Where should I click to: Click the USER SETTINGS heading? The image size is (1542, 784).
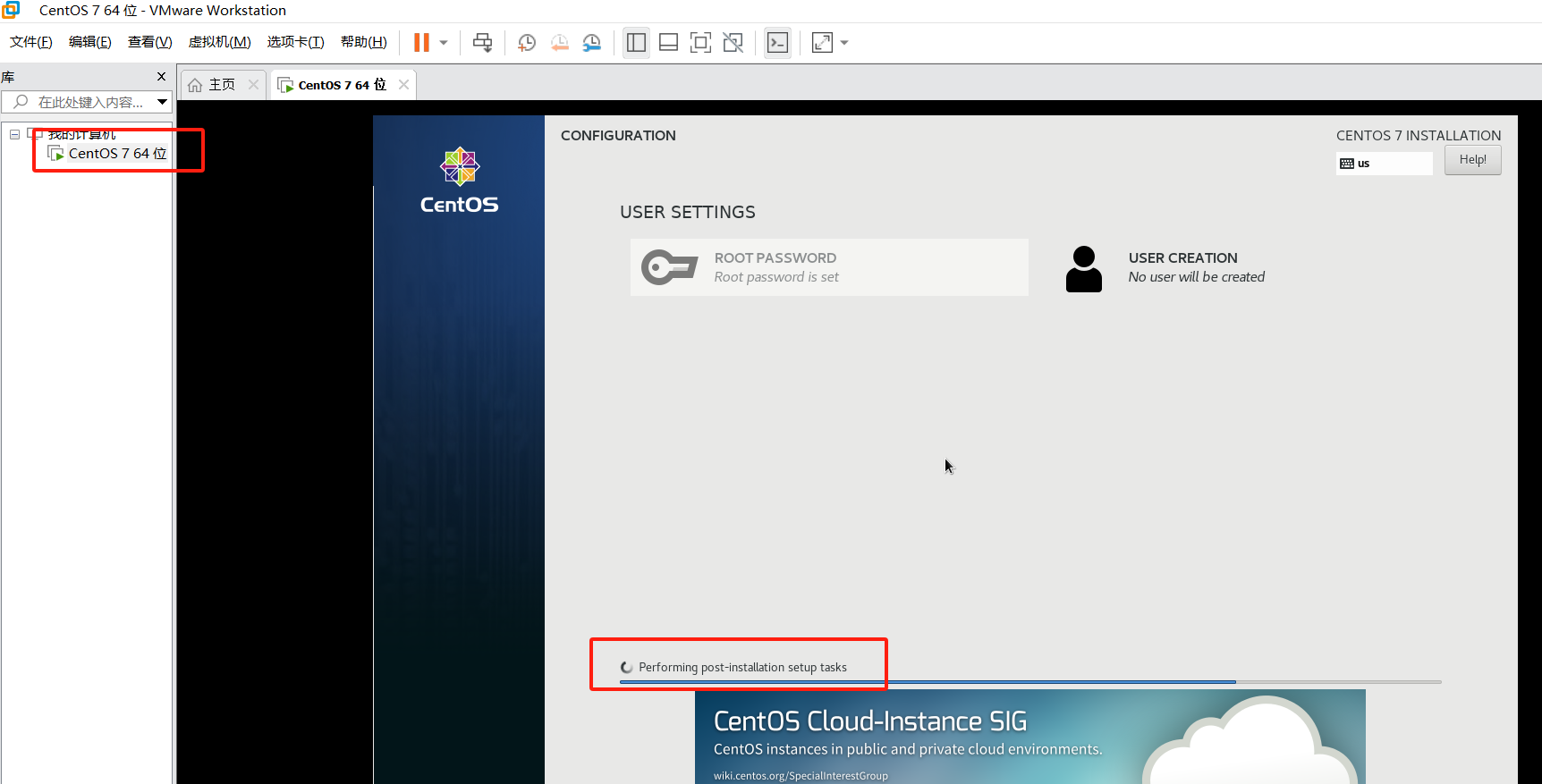tap(688, 213)
